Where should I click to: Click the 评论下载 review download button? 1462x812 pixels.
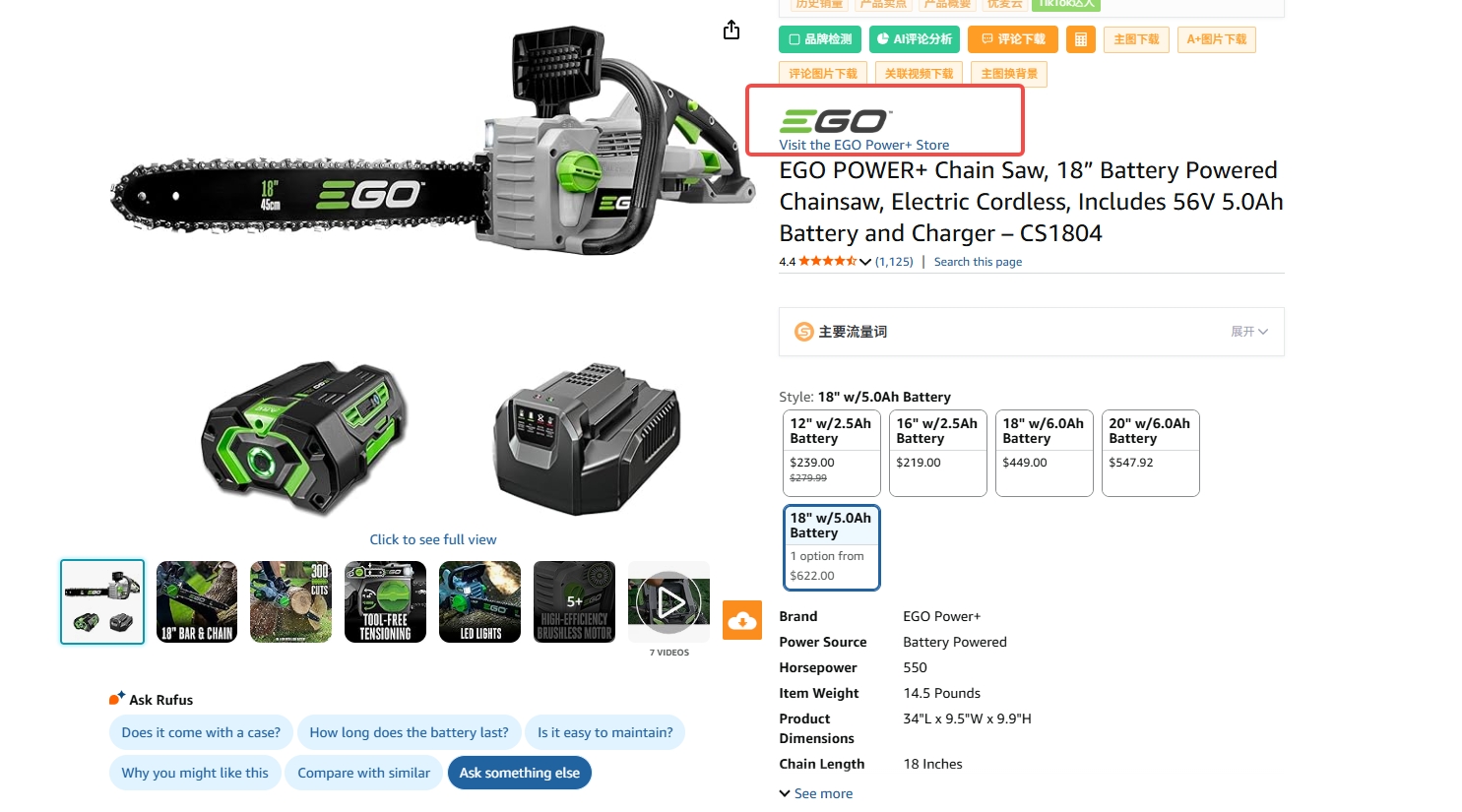coord(1013,39)
